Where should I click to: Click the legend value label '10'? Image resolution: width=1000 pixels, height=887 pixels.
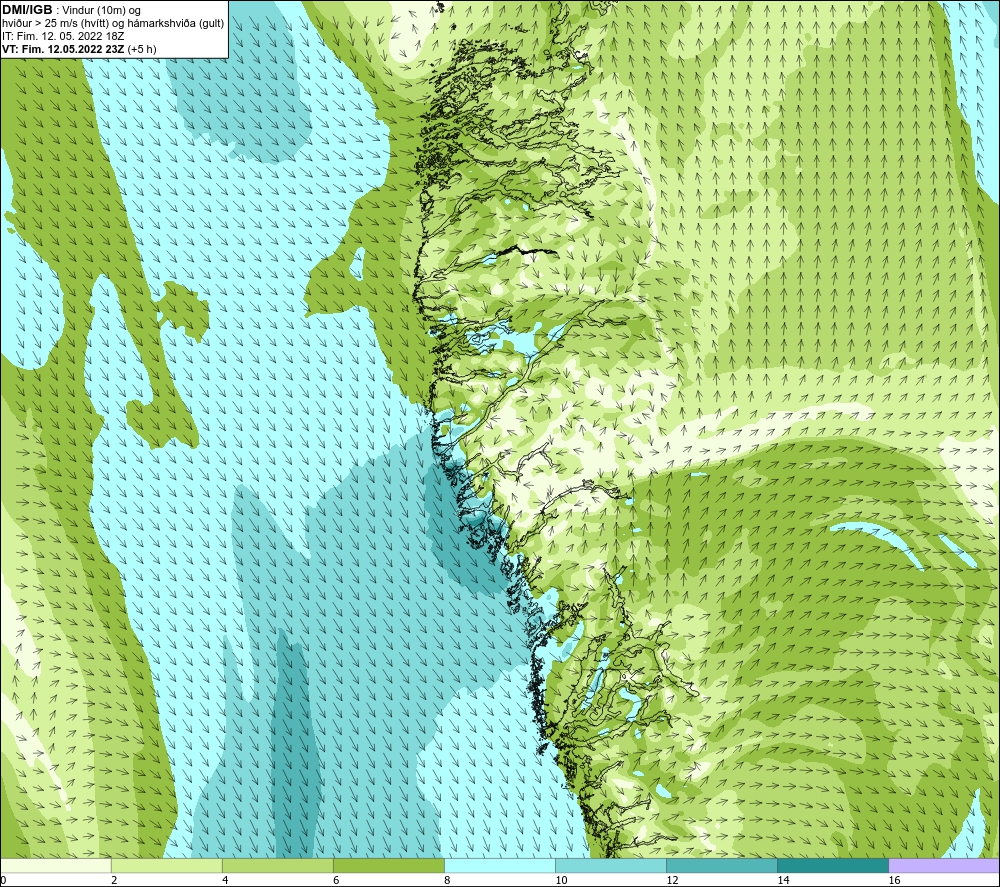point(561,881)
